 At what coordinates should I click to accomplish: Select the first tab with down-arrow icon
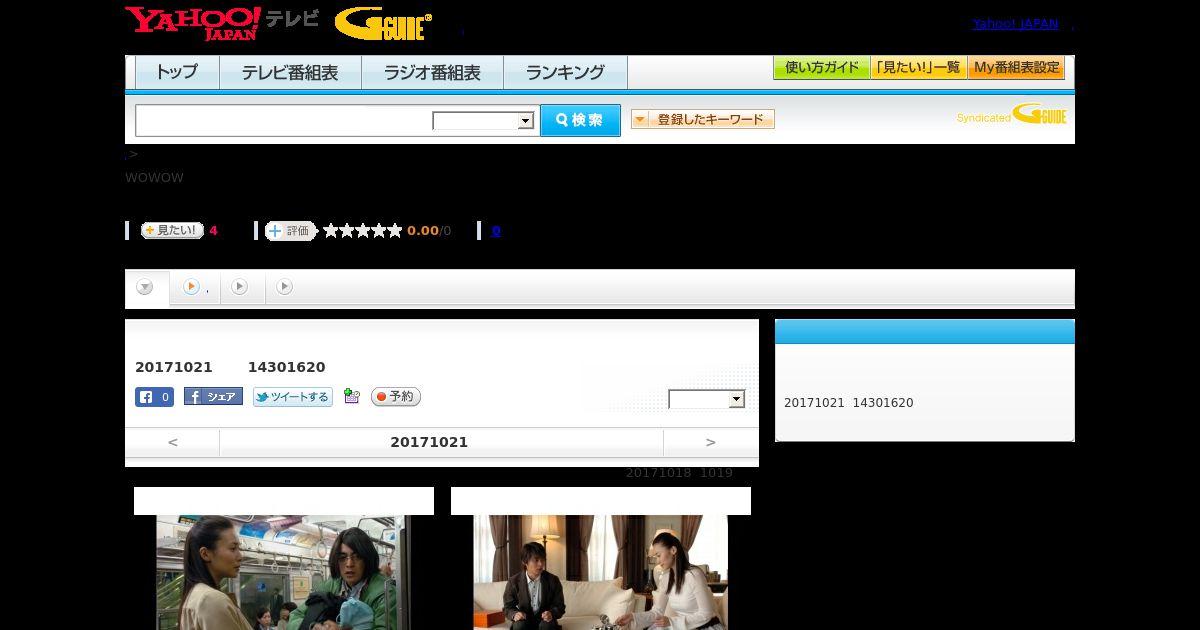click(146, 287)
